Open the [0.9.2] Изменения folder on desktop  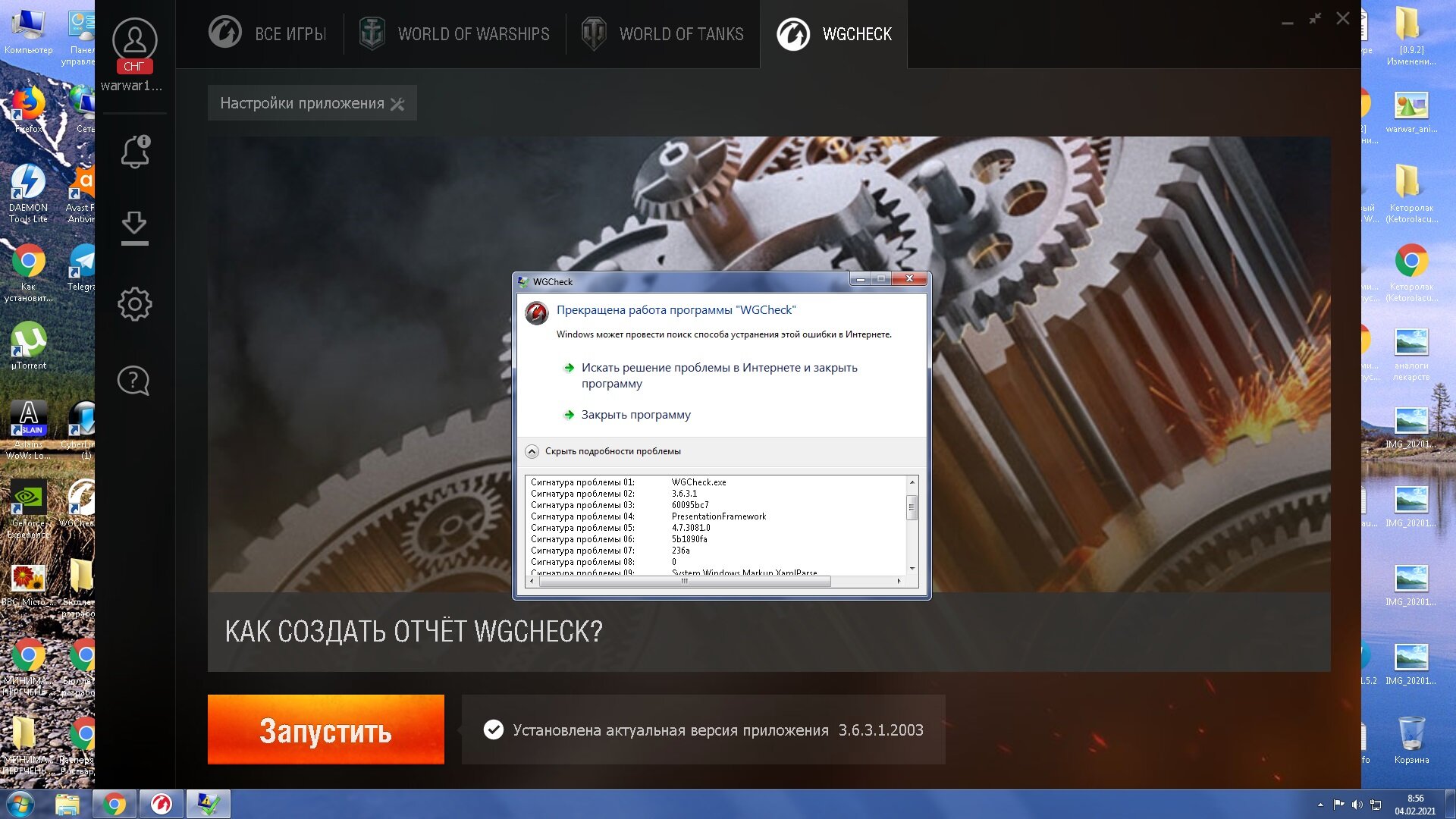point(1411,36)
